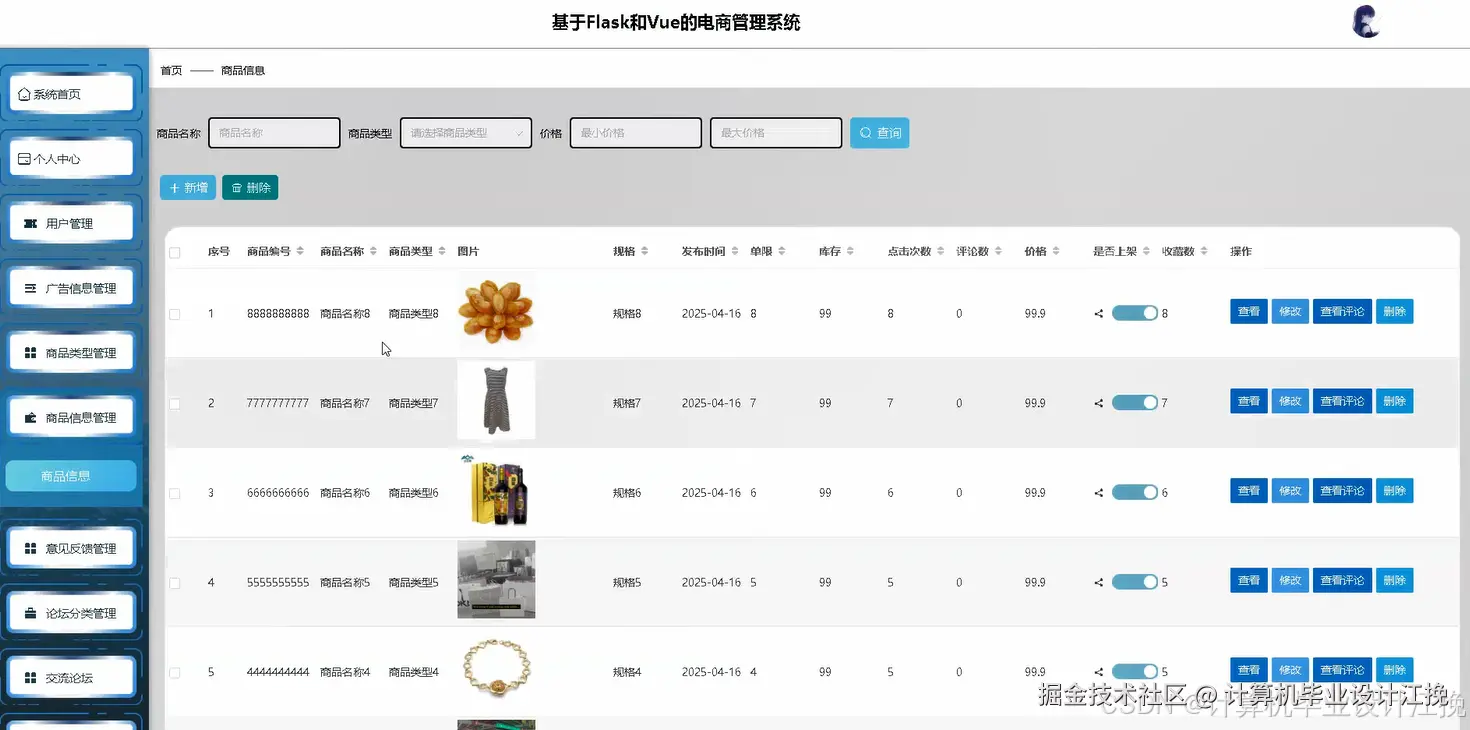Screen dimensions: 1470x730
Task: Sort by 规格 column arrows
Action: click(x=645, y=251)
